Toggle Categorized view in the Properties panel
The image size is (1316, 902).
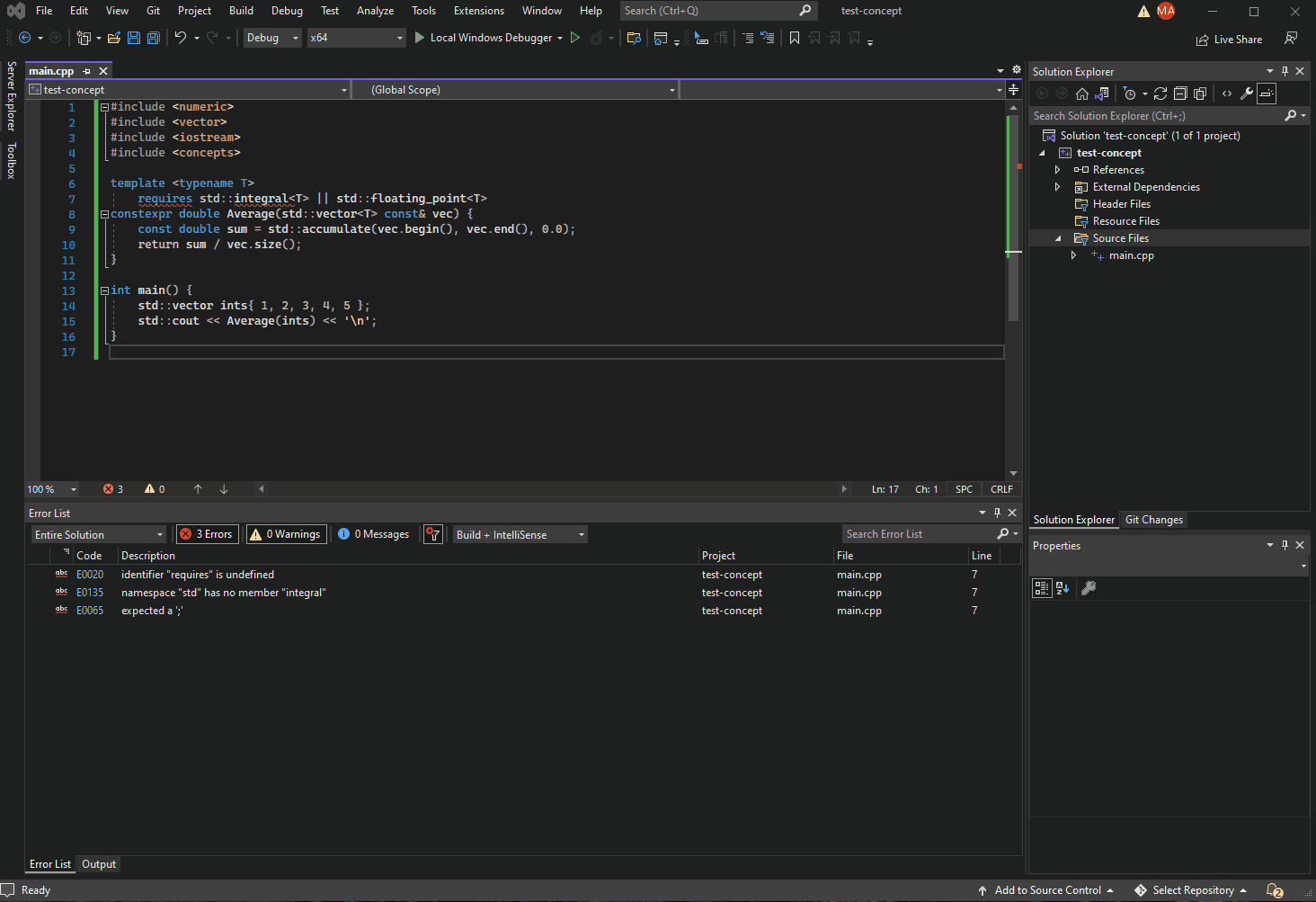pos(1042,588)
